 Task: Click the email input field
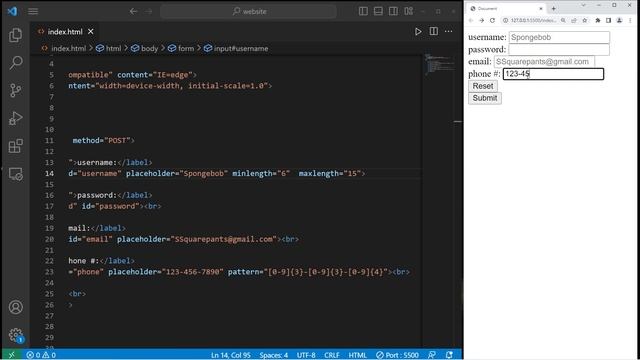[544, 62]
